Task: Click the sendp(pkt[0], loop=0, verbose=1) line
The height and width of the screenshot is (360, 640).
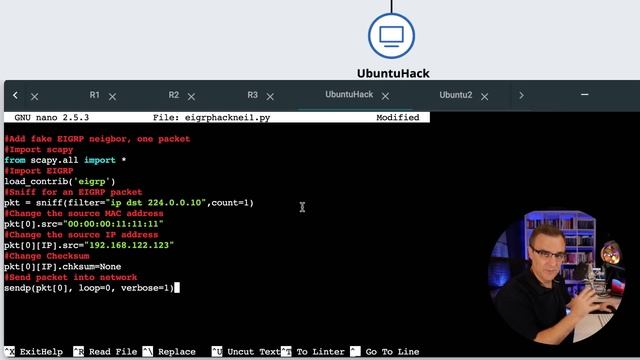Action: click(89, 288)
